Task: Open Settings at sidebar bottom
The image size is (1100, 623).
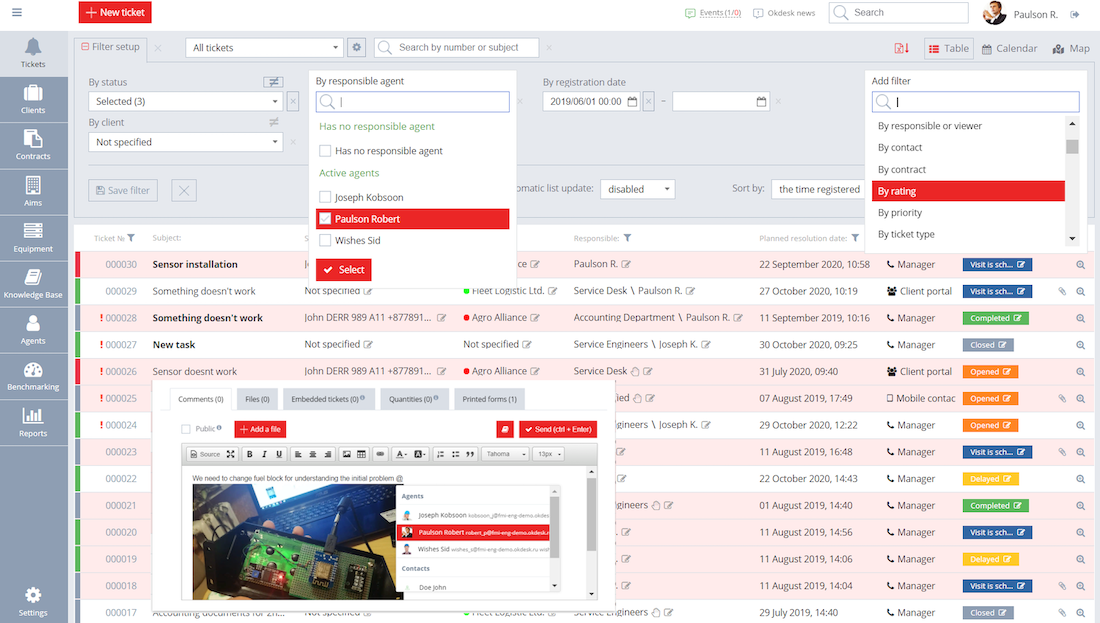Action: (33, 602)
